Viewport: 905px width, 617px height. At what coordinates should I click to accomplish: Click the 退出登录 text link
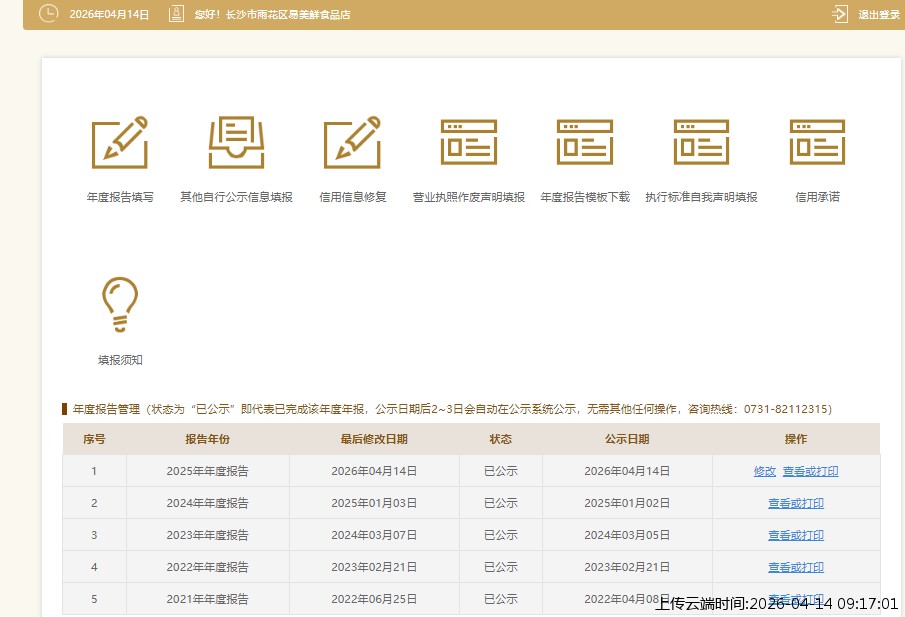879,15
